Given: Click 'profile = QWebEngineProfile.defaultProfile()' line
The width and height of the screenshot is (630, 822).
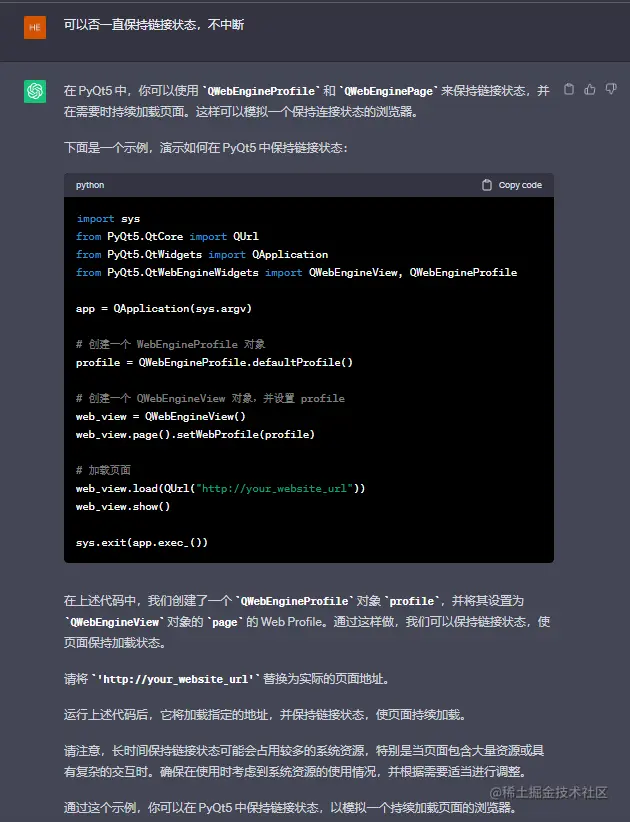Looking at the screenshot, I should (x=214, y=362).
